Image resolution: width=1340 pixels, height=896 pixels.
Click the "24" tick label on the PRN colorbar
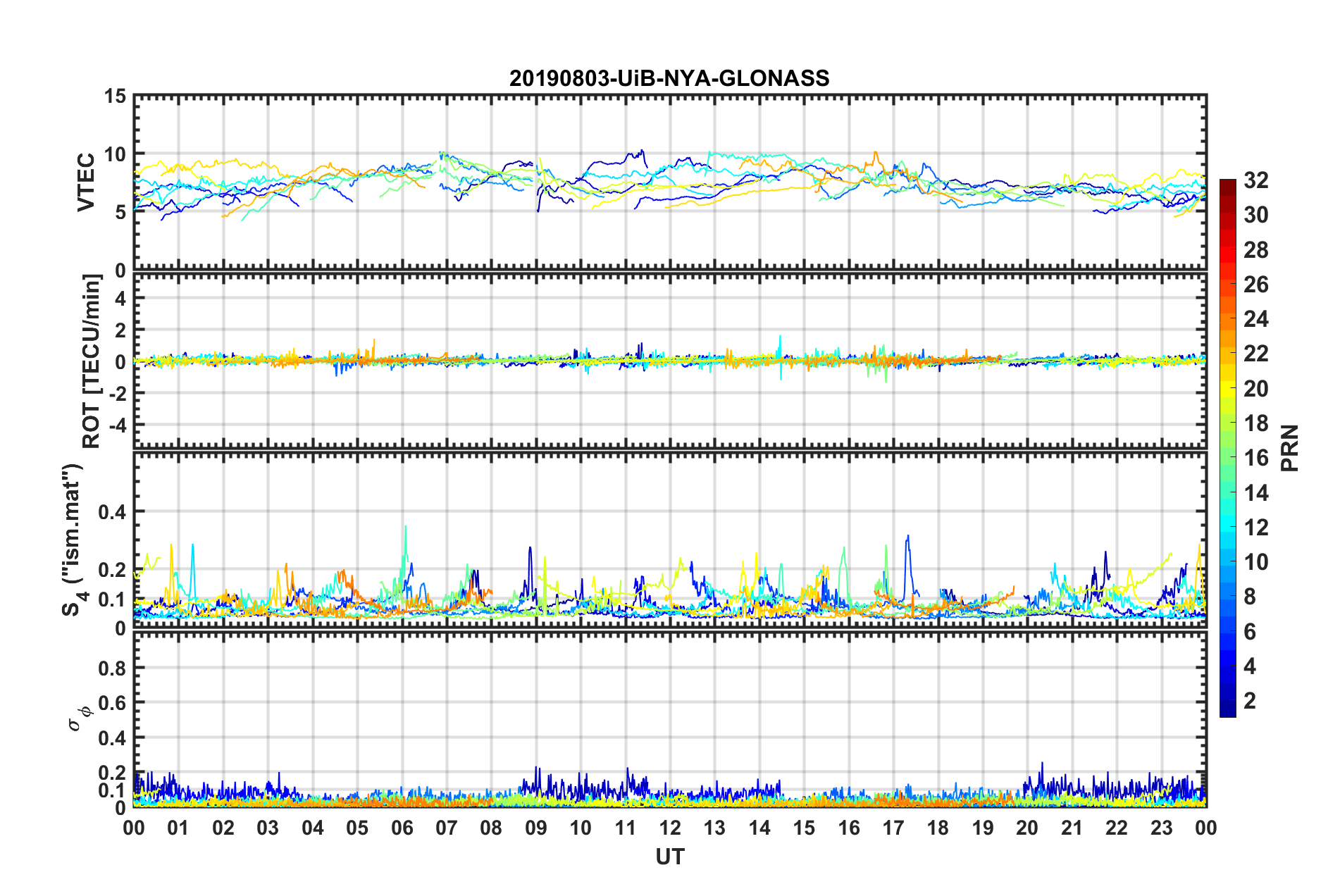pyautogui.click(x=1255, y=319)
